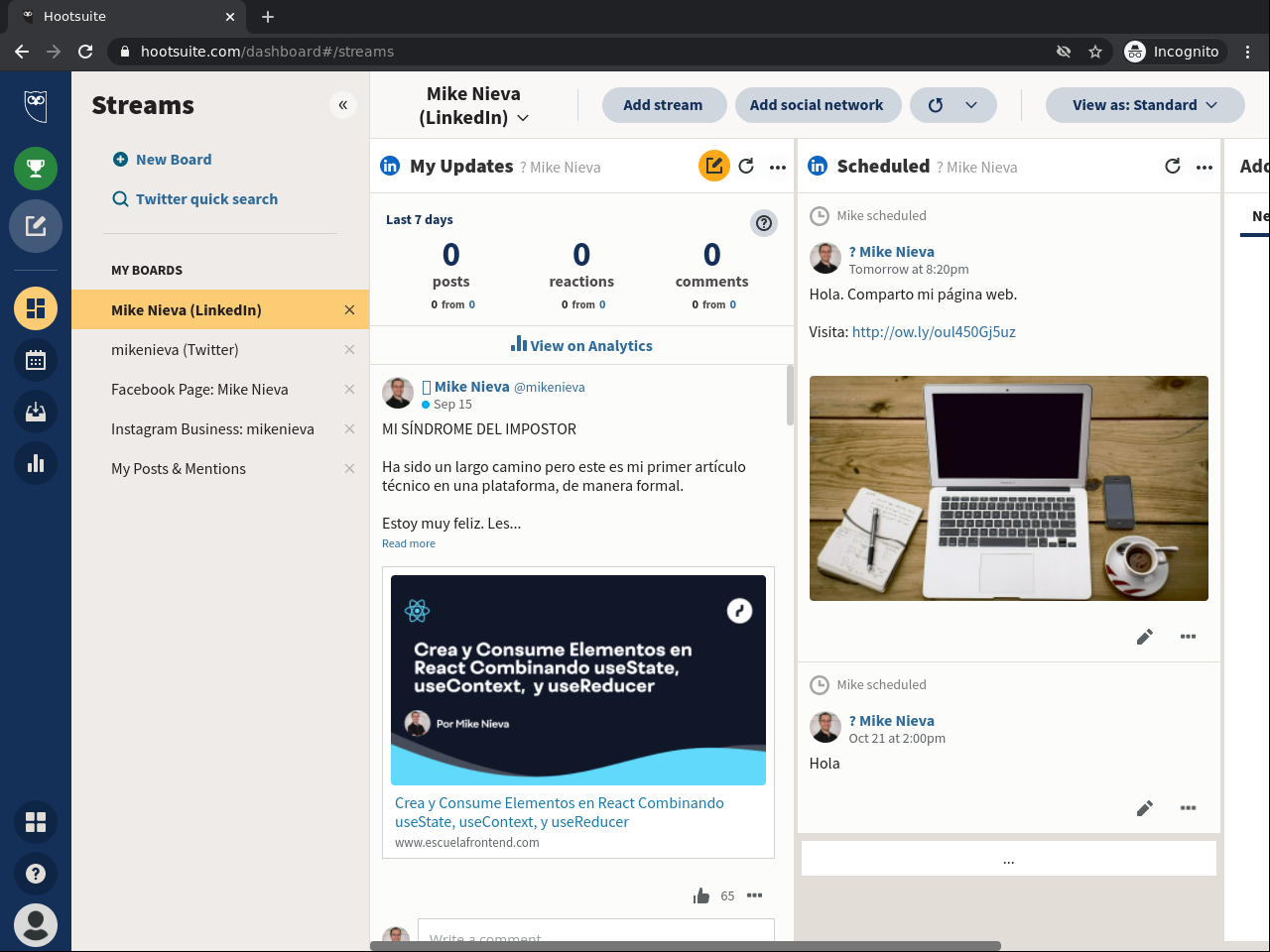Click Read more on the Sep 15 post
1270x952 pixels.
(x=409, y=543)
